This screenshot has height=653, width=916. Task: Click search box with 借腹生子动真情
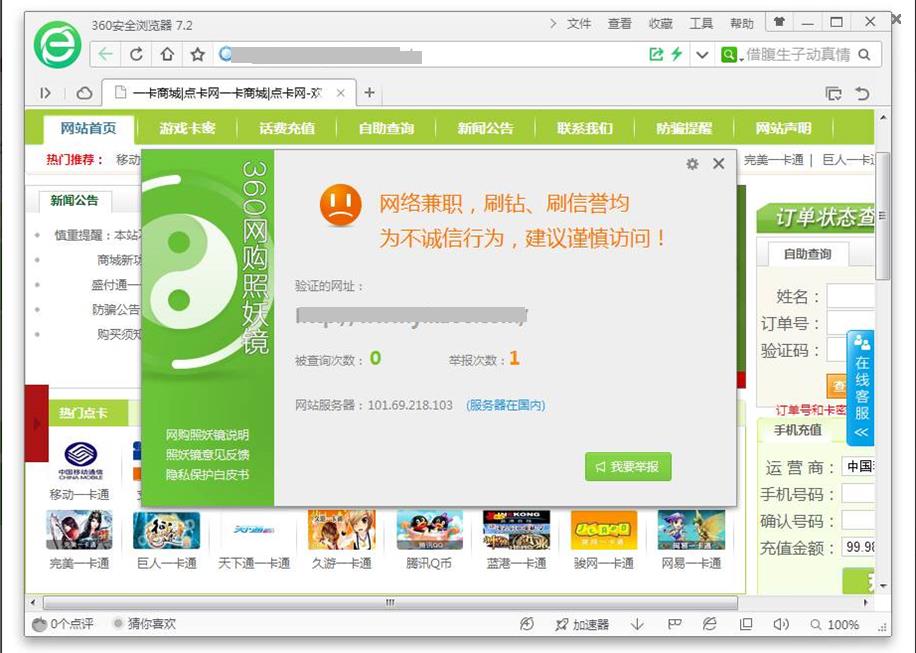click(x=798, y=54)
